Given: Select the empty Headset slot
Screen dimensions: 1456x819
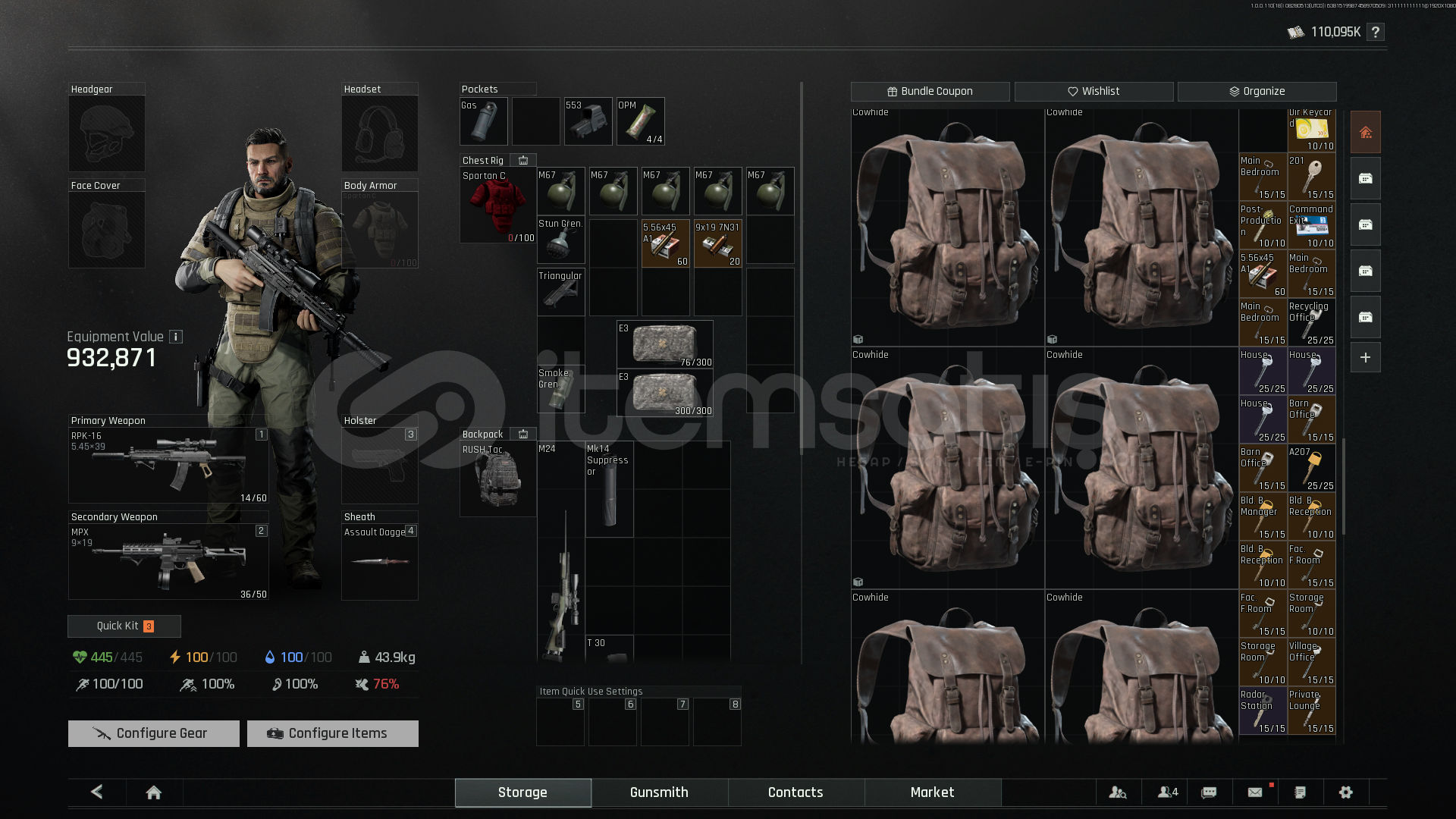Looking at the screenshot, I should coord(380,133).
